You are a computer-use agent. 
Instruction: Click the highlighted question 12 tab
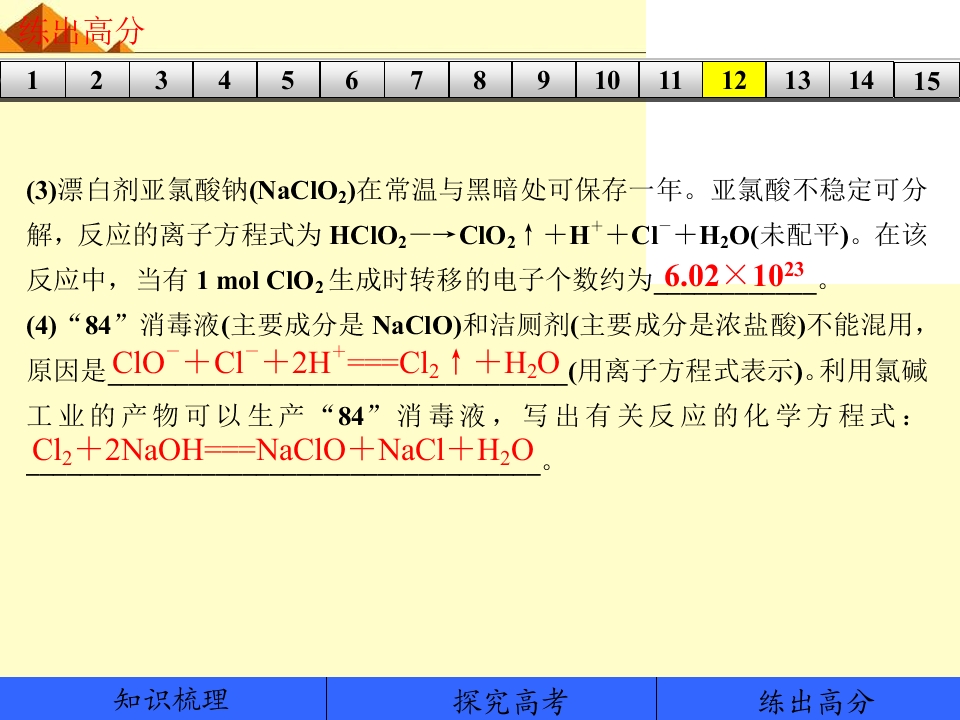[734, 80]
